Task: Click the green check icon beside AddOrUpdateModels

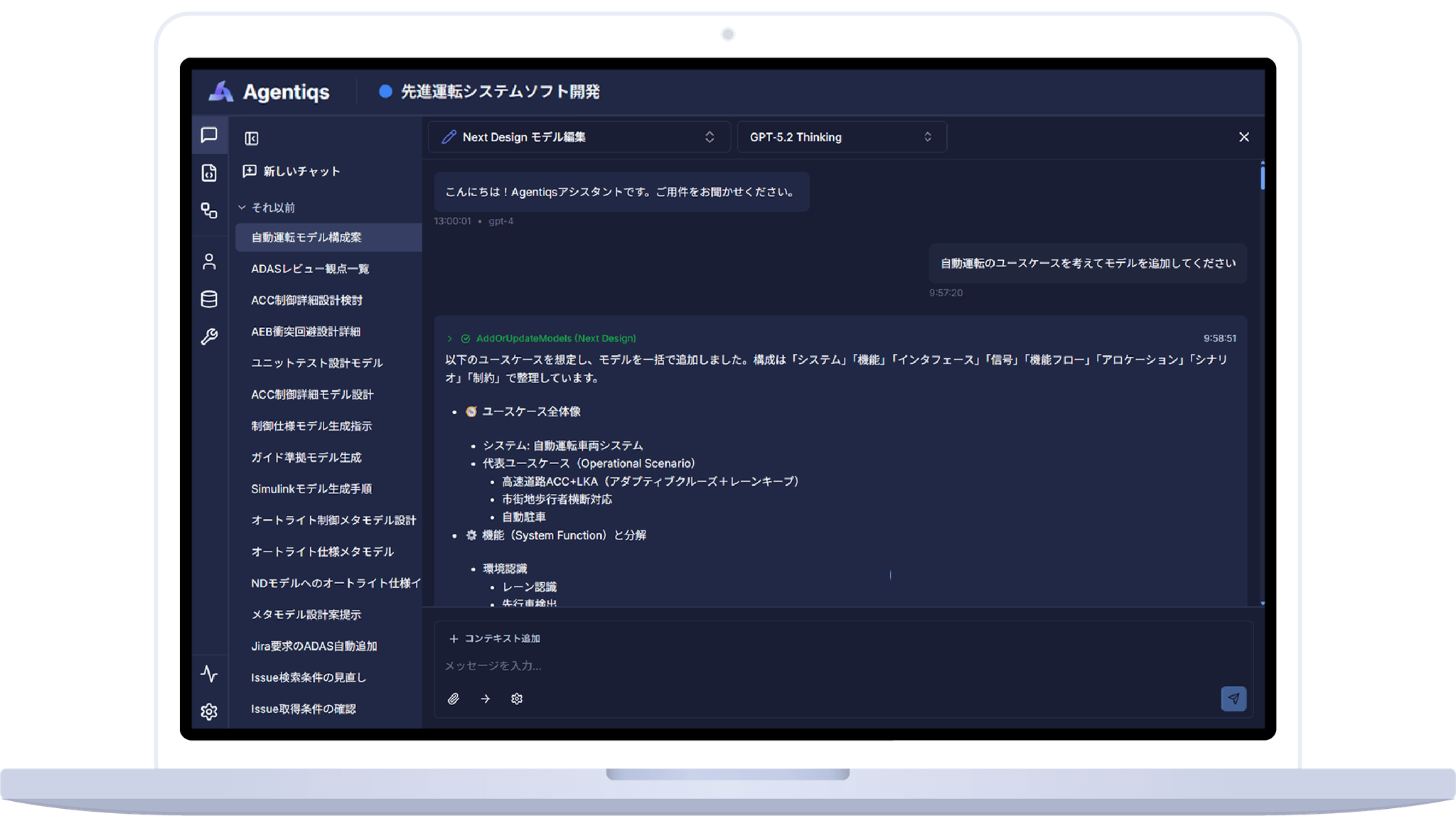Action: point(466,338)
